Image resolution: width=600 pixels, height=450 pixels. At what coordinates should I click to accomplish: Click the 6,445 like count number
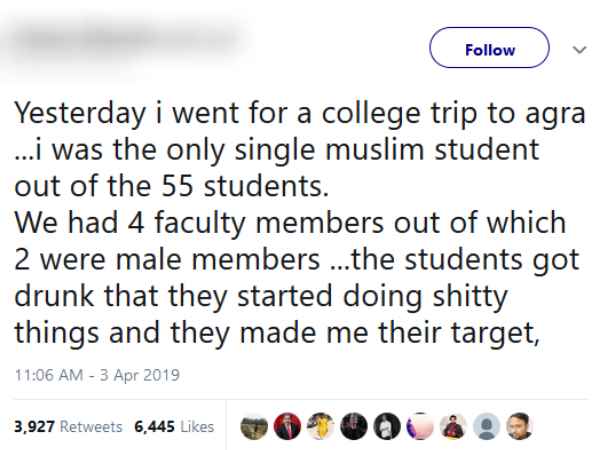click(153, 426)
